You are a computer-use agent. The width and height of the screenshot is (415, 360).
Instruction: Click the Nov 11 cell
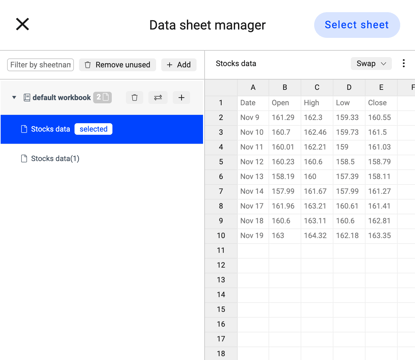(x=253, y=147)
